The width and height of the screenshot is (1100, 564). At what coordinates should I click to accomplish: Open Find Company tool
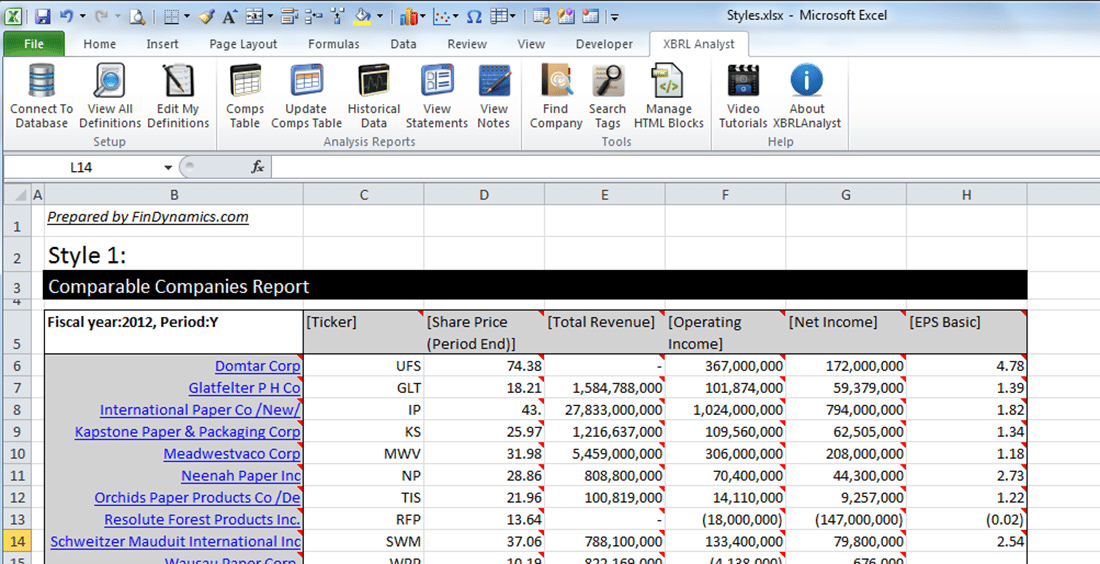coord(556,81)
